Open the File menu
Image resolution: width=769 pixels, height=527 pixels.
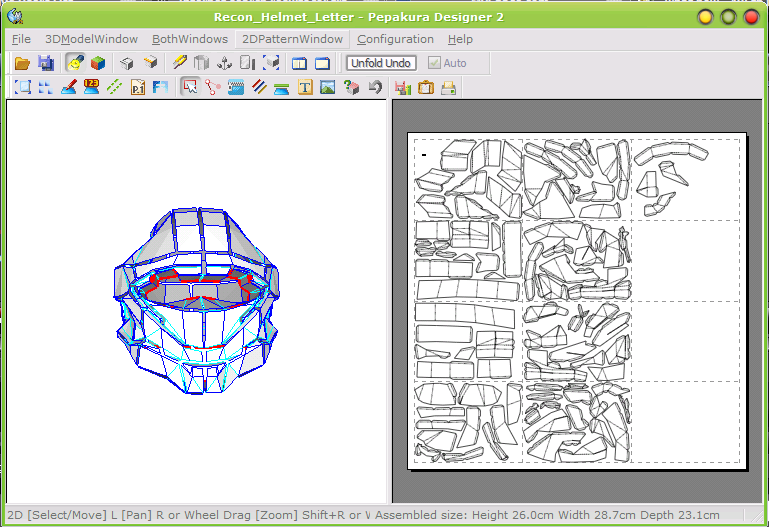21,39
